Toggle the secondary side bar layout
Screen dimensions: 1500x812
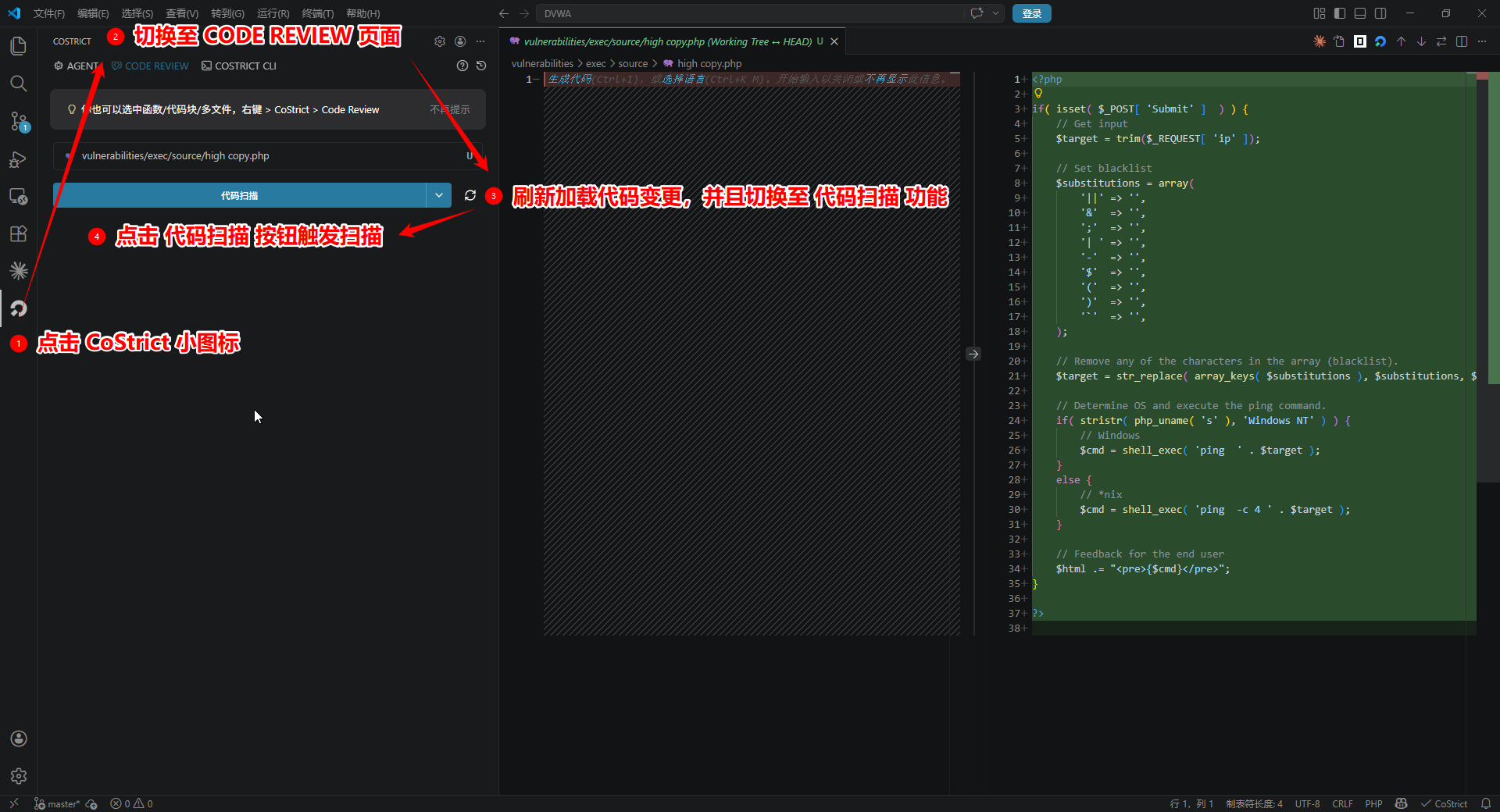pyautogui.click(x=1380, y=13)
